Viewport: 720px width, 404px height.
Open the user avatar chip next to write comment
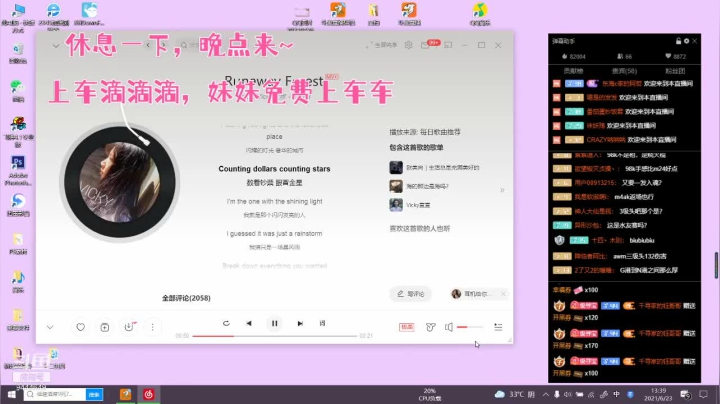(x=473, y=294)
